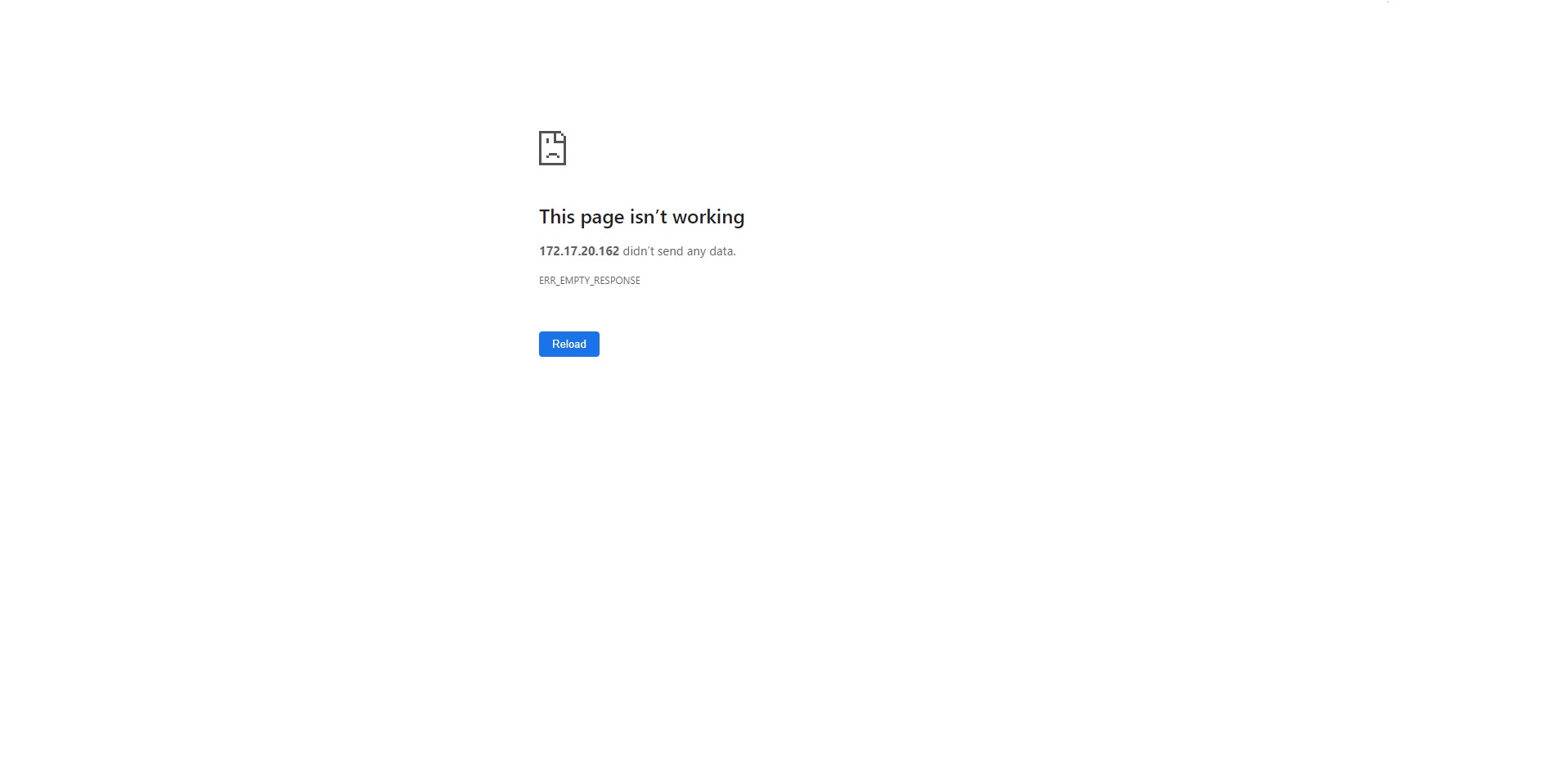
Task: Click the 'This page isn't working' heading
Action: click(642, 217)
